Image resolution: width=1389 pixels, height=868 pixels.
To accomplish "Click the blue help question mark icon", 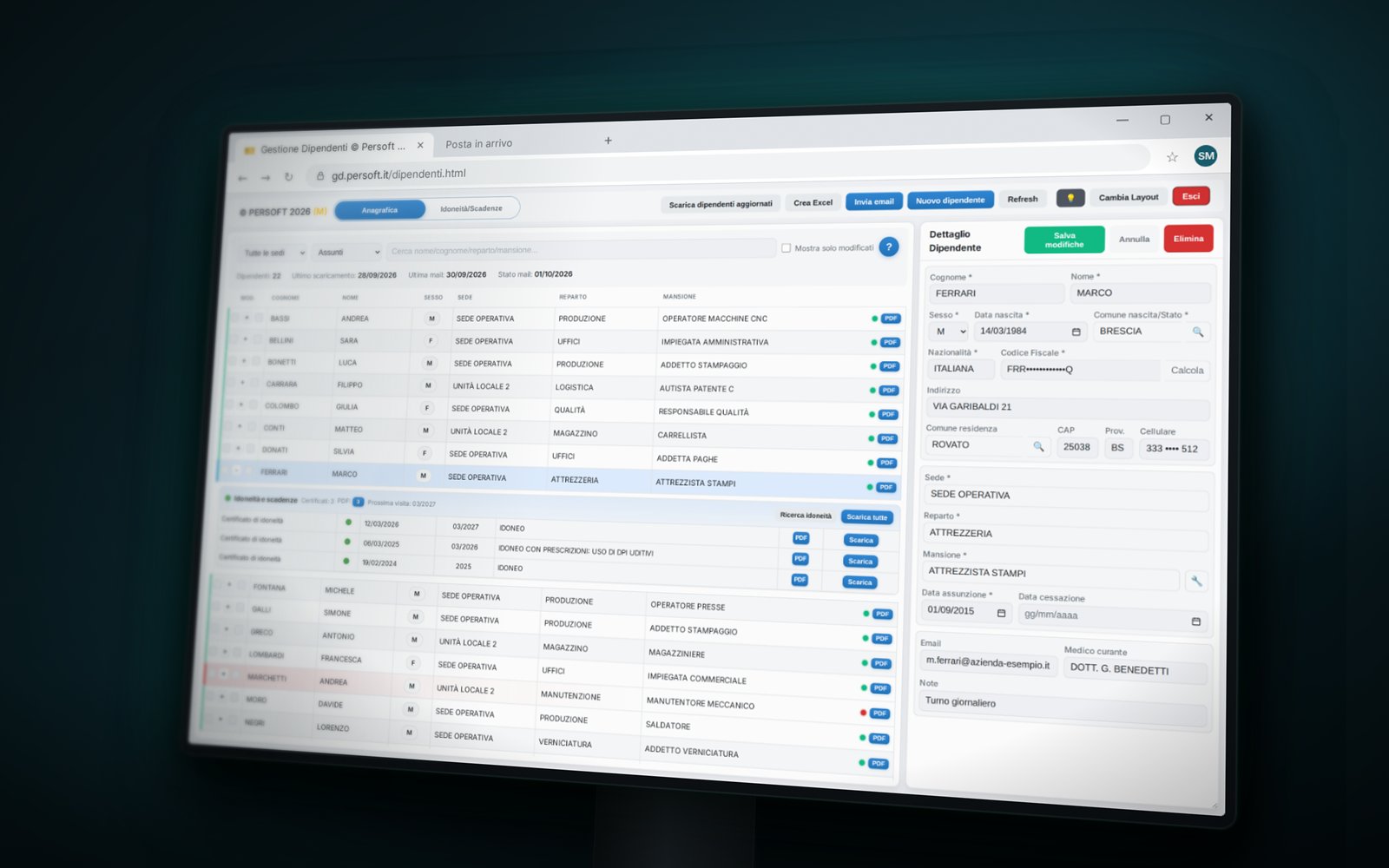I will tap(888, 247).
